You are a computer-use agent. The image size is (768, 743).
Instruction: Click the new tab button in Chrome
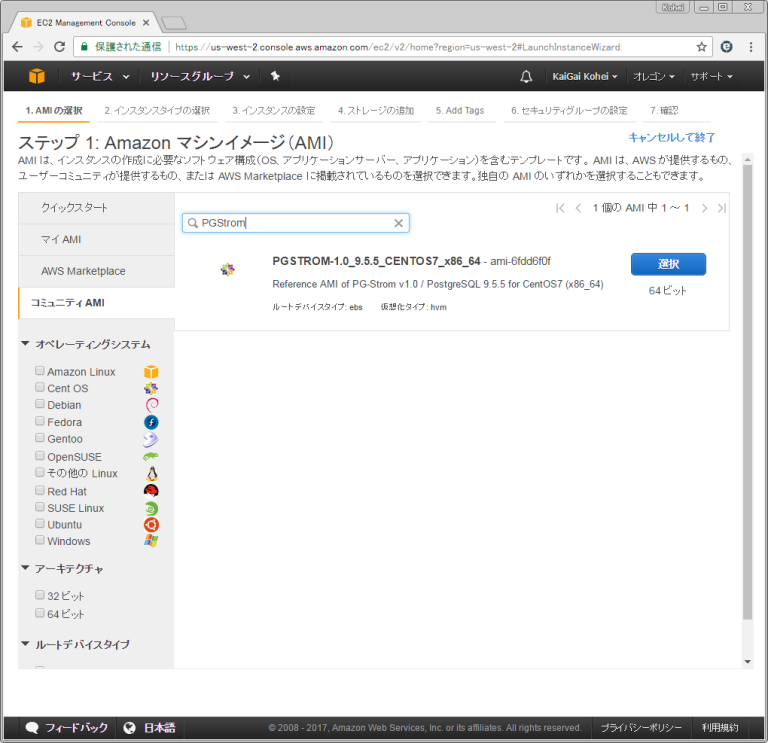coord(174,23)
